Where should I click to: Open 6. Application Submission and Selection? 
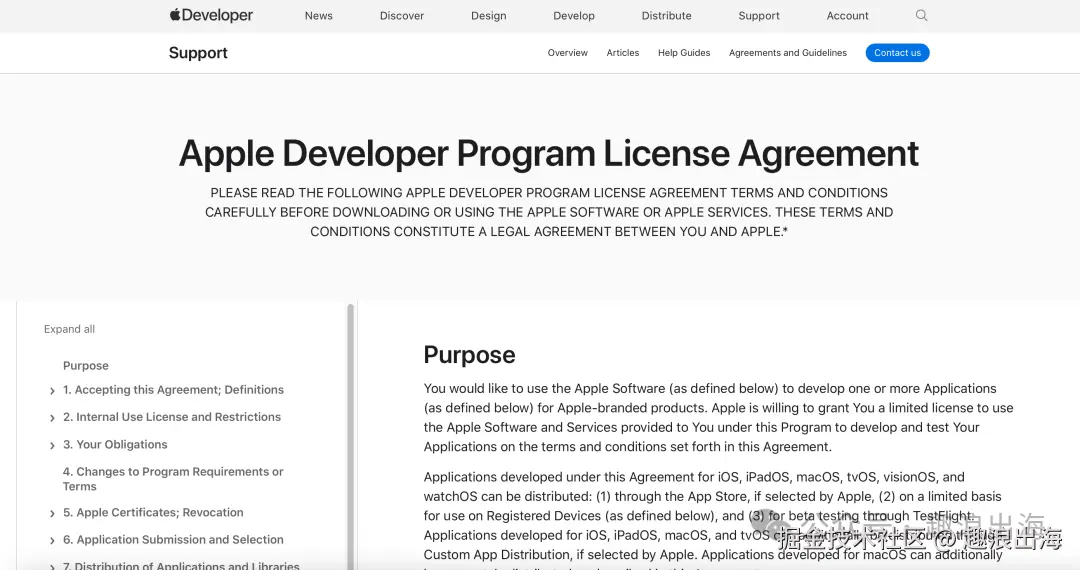coord(174,540)
